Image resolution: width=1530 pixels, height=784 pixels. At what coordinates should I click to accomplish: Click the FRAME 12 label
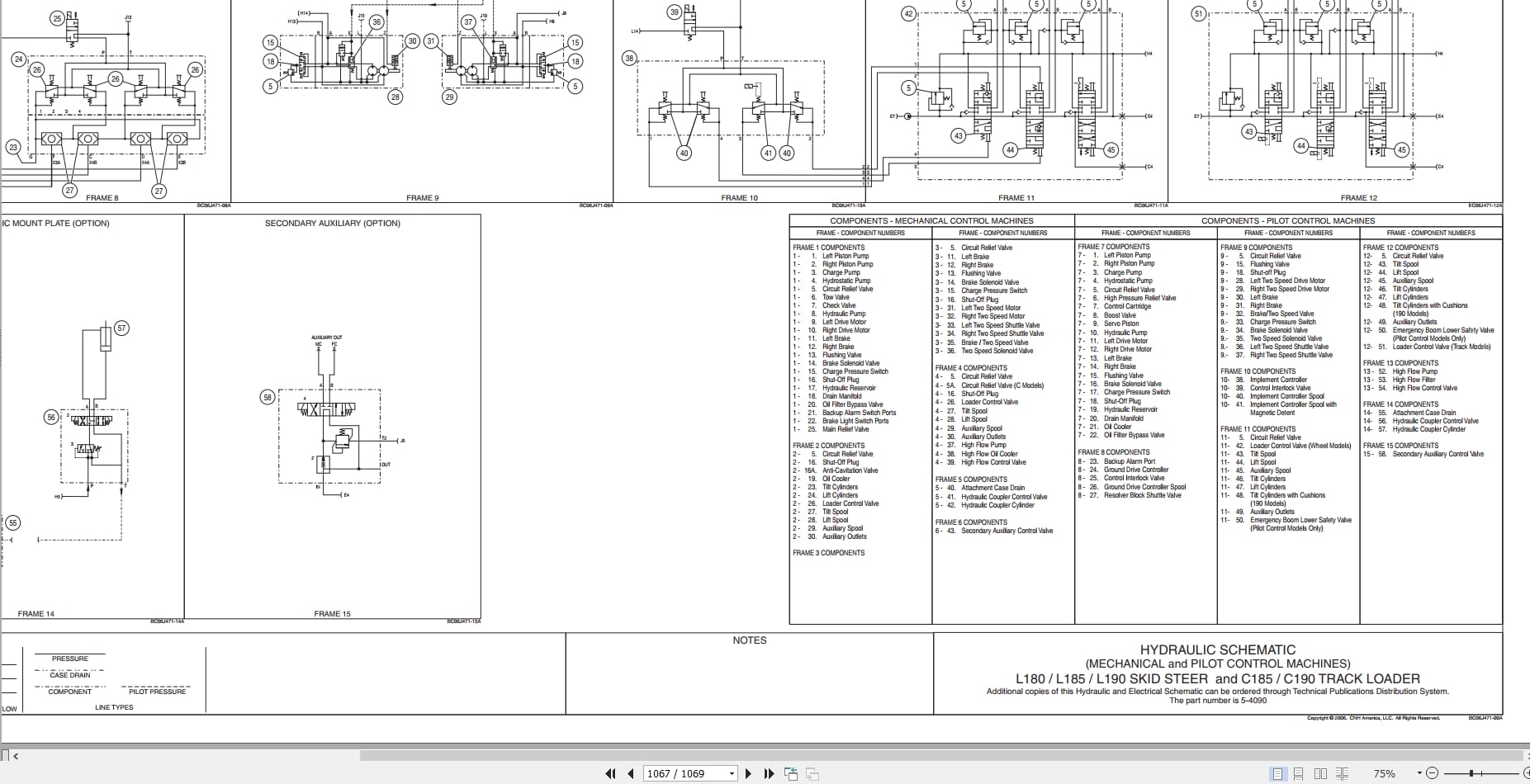point(1359,198)
